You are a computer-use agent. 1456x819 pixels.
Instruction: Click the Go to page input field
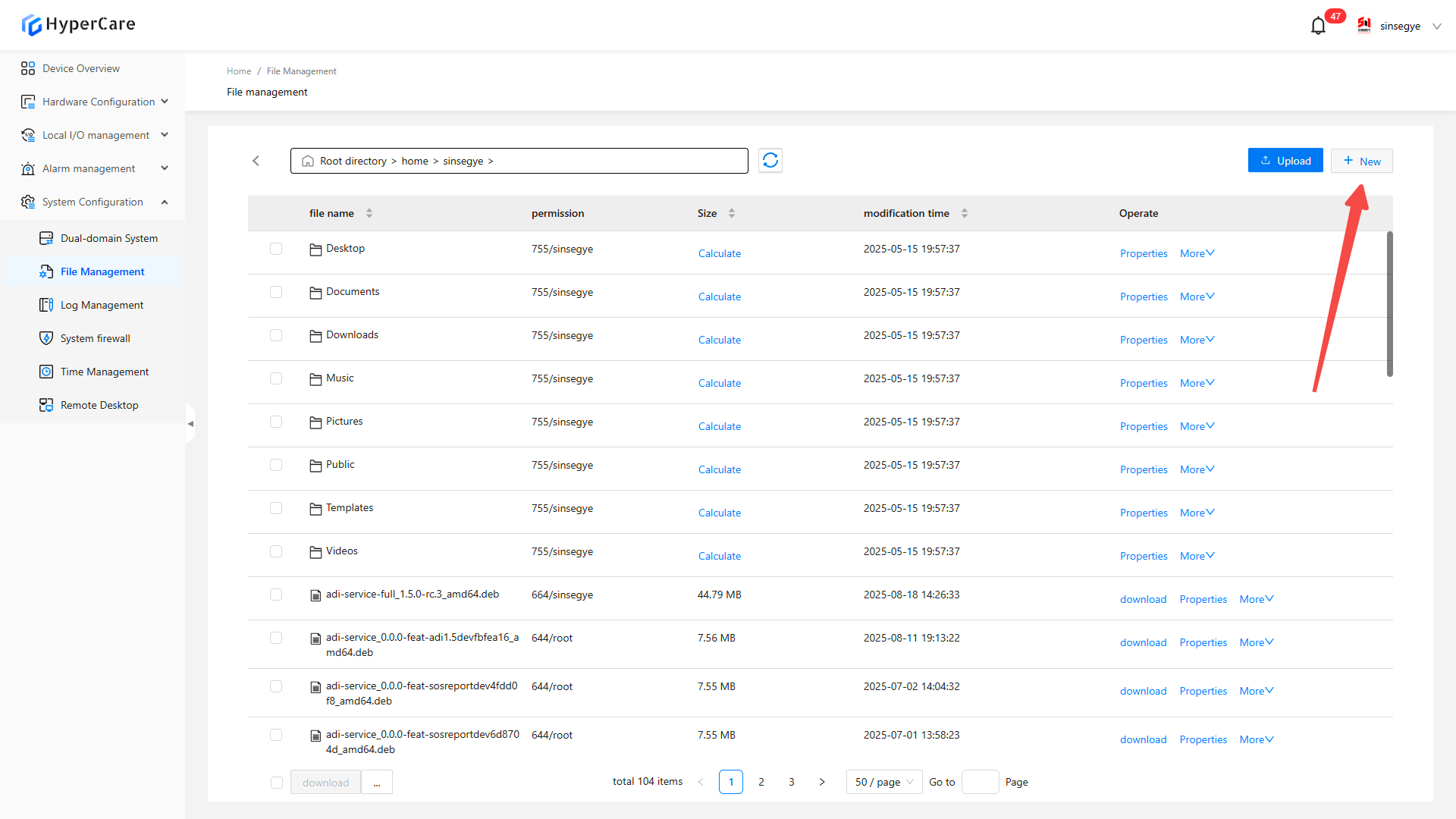pos(980,782)
